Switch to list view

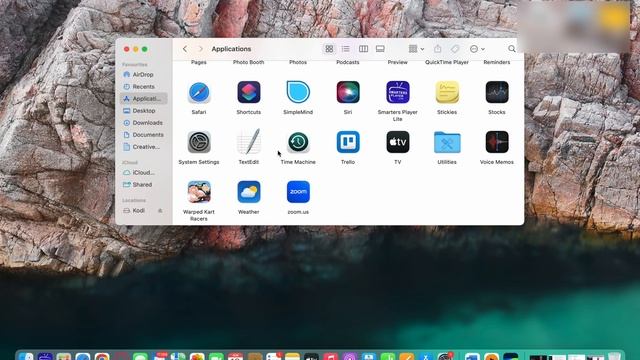click(x=346, y=49)
